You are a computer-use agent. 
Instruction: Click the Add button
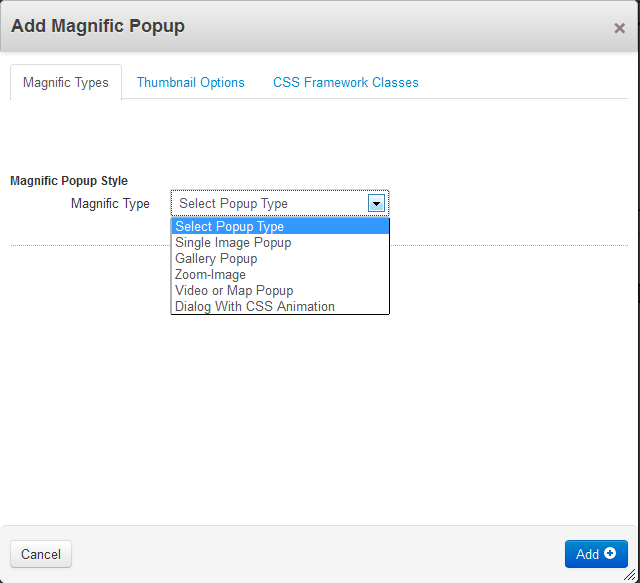tap(596, 554)
